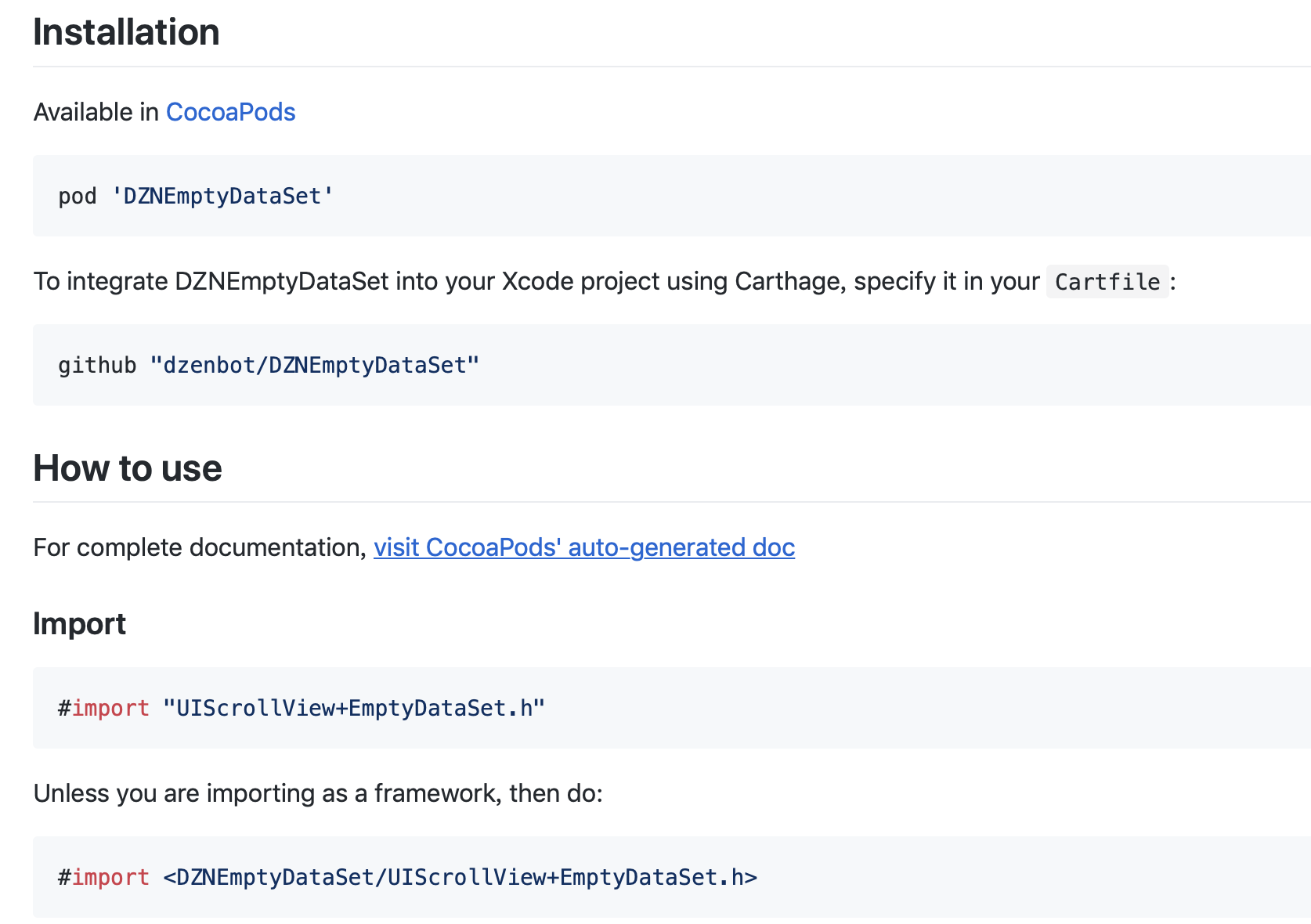Click the "dzenbot/DZNEmptyDataSet" string in the Cartfile snippet
1311x924 pixels.
tap(314, 365)
